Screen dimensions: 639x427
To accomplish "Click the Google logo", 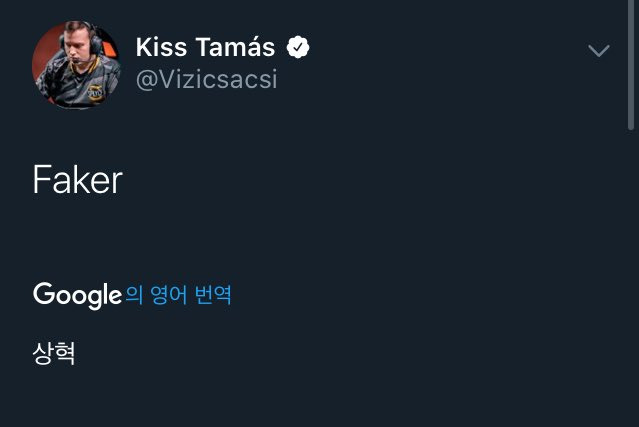I will tap(77, 295).
